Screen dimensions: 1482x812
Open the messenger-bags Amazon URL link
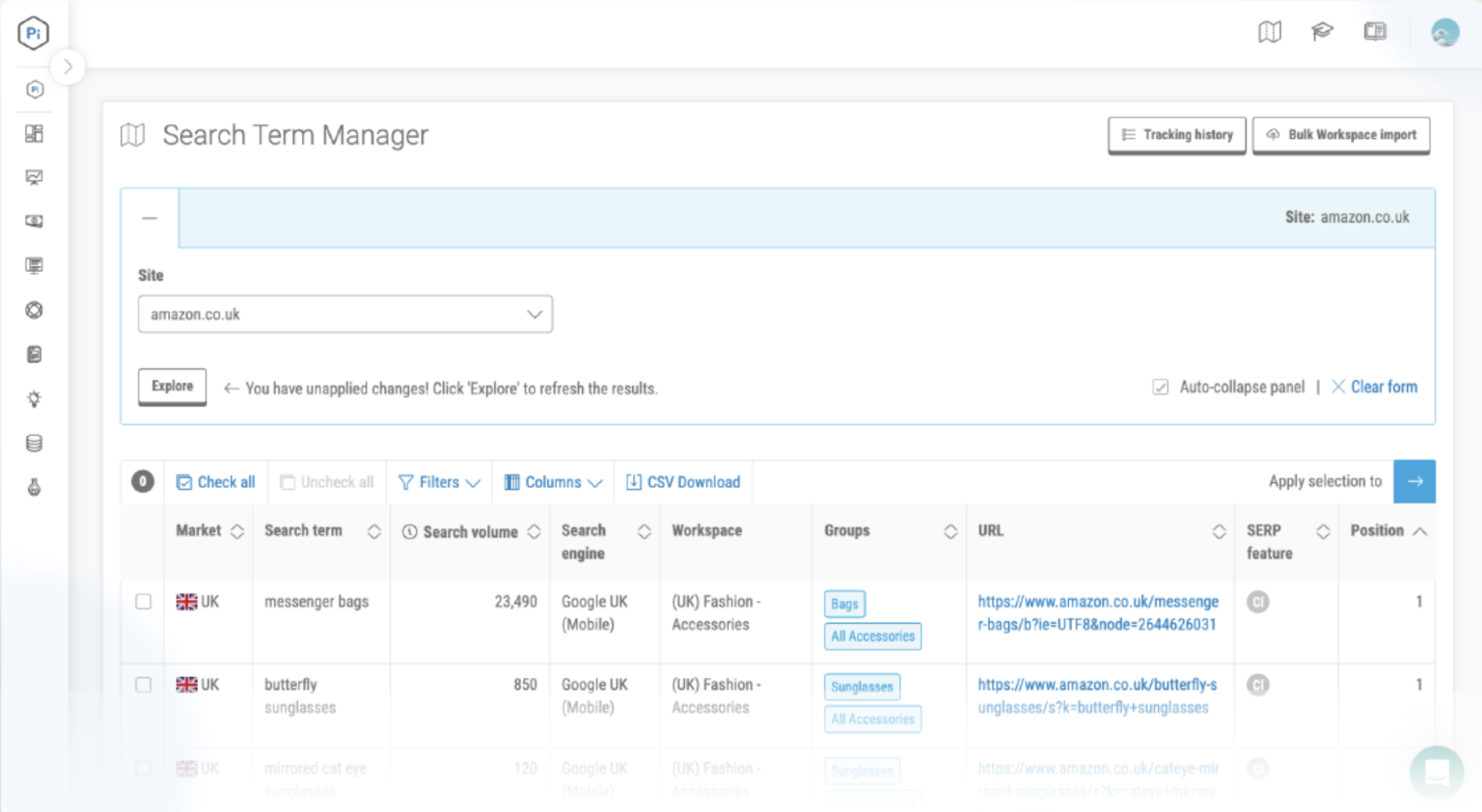point(1099,612)
